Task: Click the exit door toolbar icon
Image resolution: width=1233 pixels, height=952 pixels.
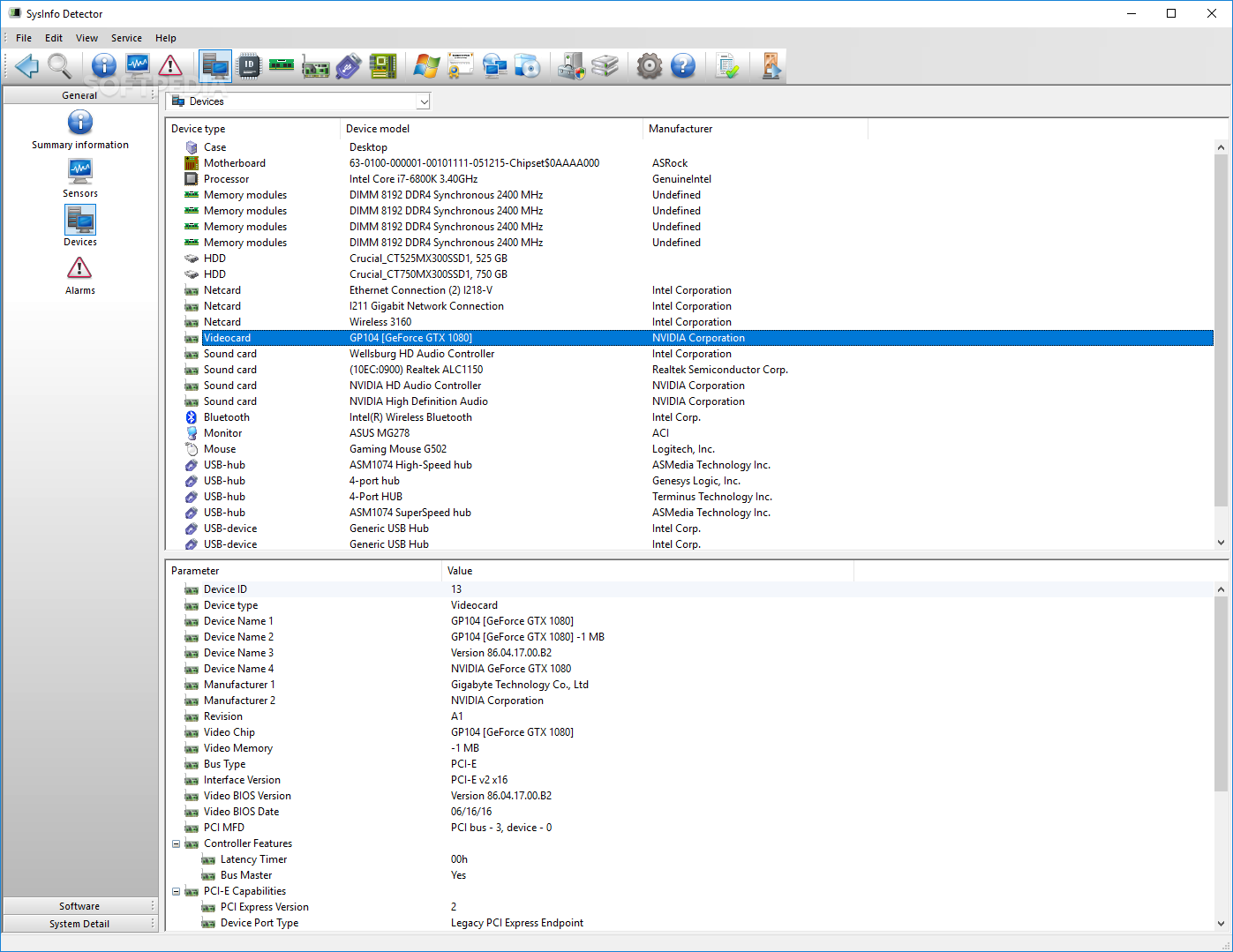Action: (x=771, y=65)
